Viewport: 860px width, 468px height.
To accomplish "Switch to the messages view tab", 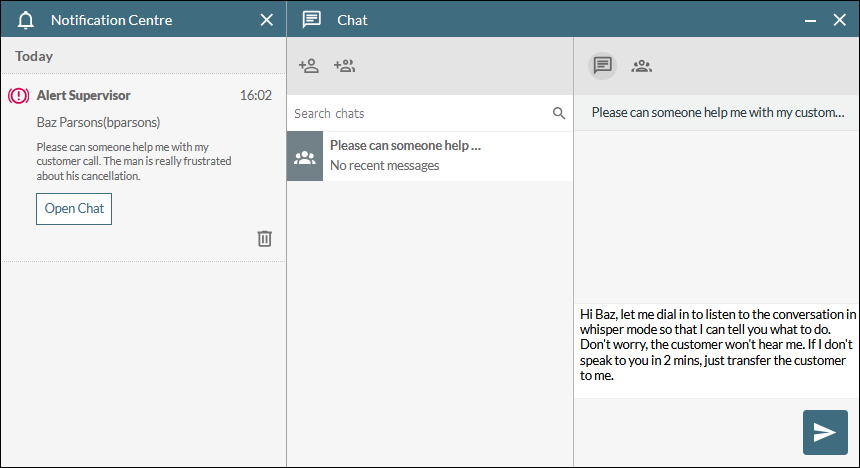I will tap(602, 66).
